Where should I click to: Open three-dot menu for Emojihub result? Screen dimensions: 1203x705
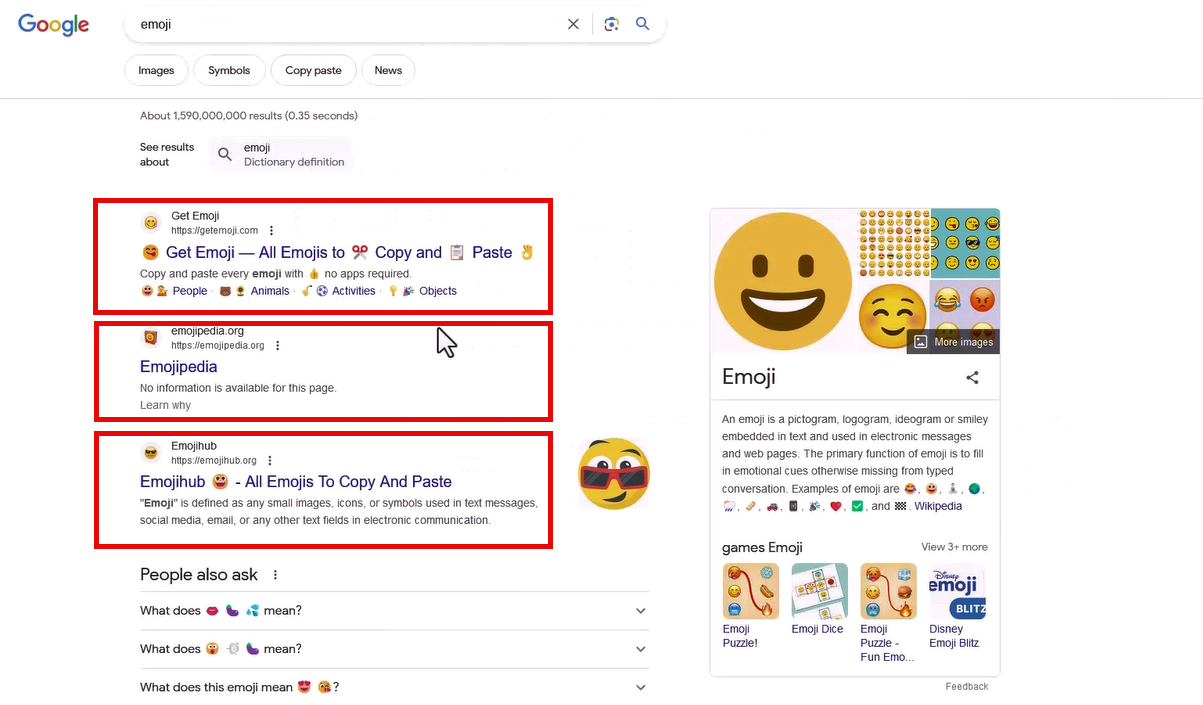point(270,461)
